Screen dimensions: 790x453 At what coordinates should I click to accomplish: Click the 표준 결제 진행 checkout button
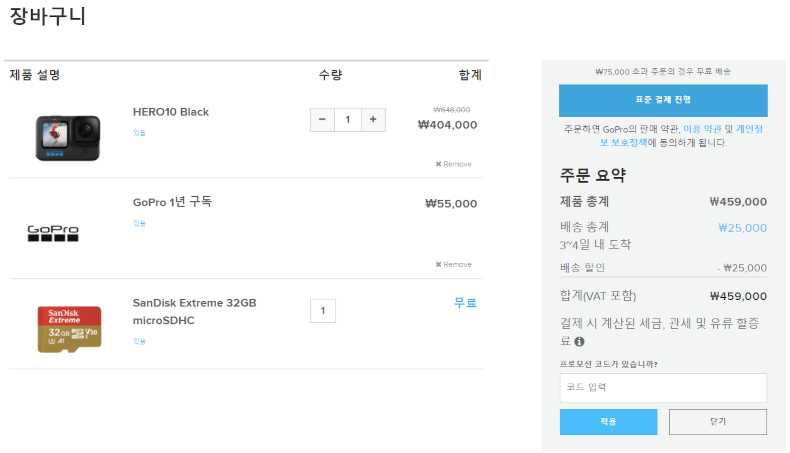tap(663, 100)
